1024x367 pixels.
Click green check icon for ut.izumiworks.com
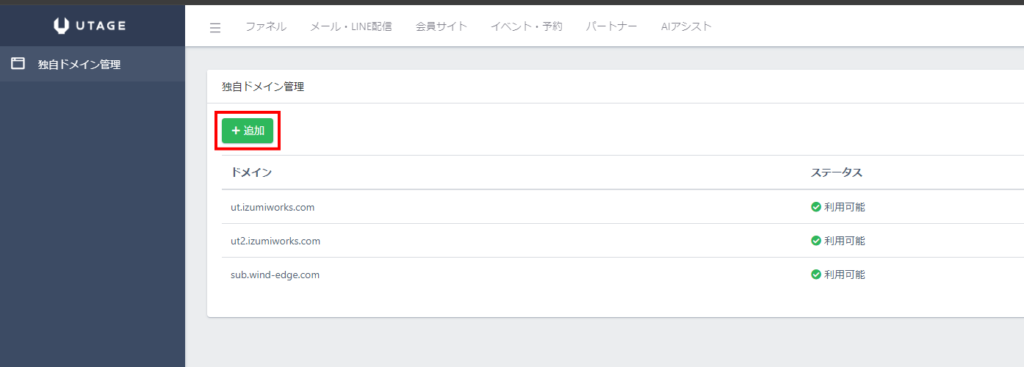coord(816,207)
